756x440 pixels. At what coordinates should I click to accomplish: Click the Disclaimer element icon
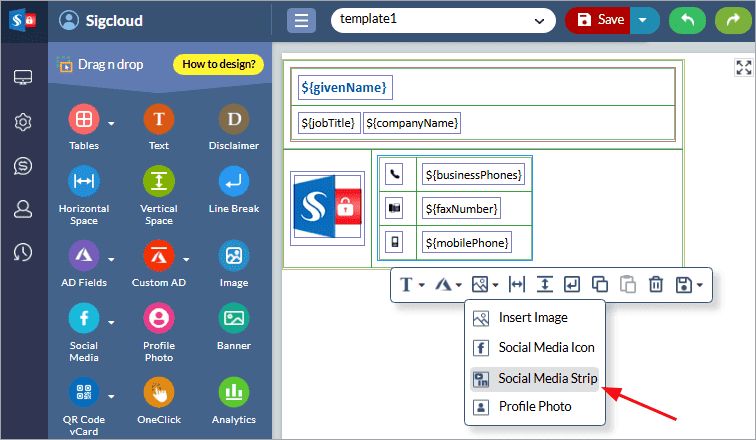tap(234, 120)
